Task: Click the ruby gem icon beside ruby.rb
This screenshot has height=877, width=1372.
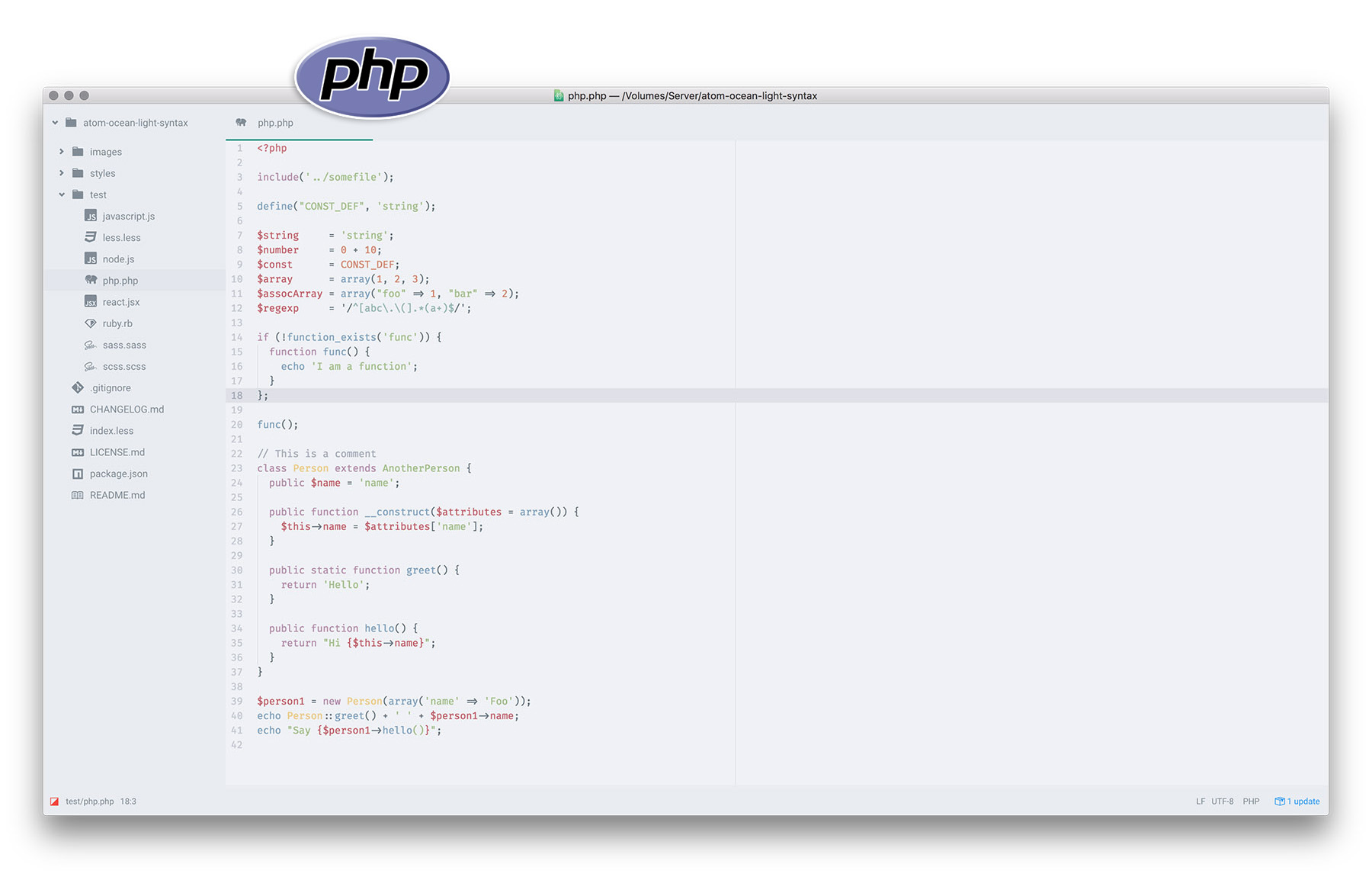Action: point(91,323)
